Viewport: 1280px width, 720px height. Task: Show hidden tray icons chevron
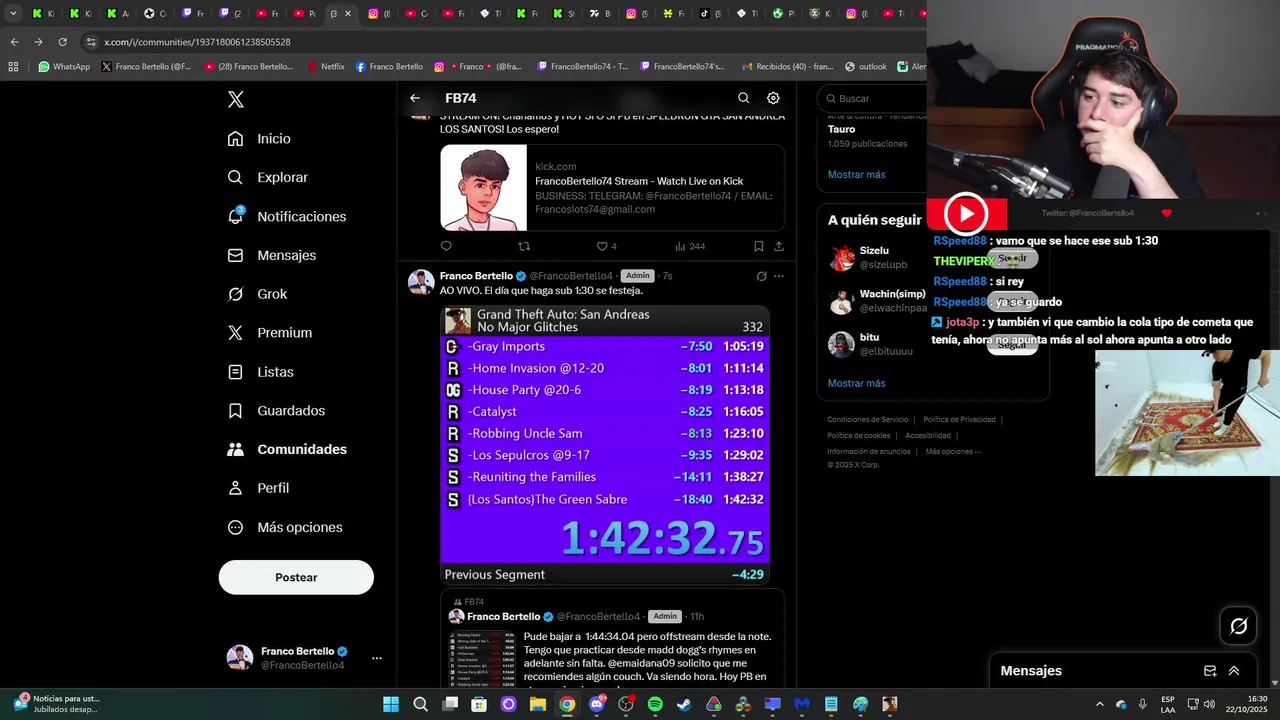point(1100,704)
